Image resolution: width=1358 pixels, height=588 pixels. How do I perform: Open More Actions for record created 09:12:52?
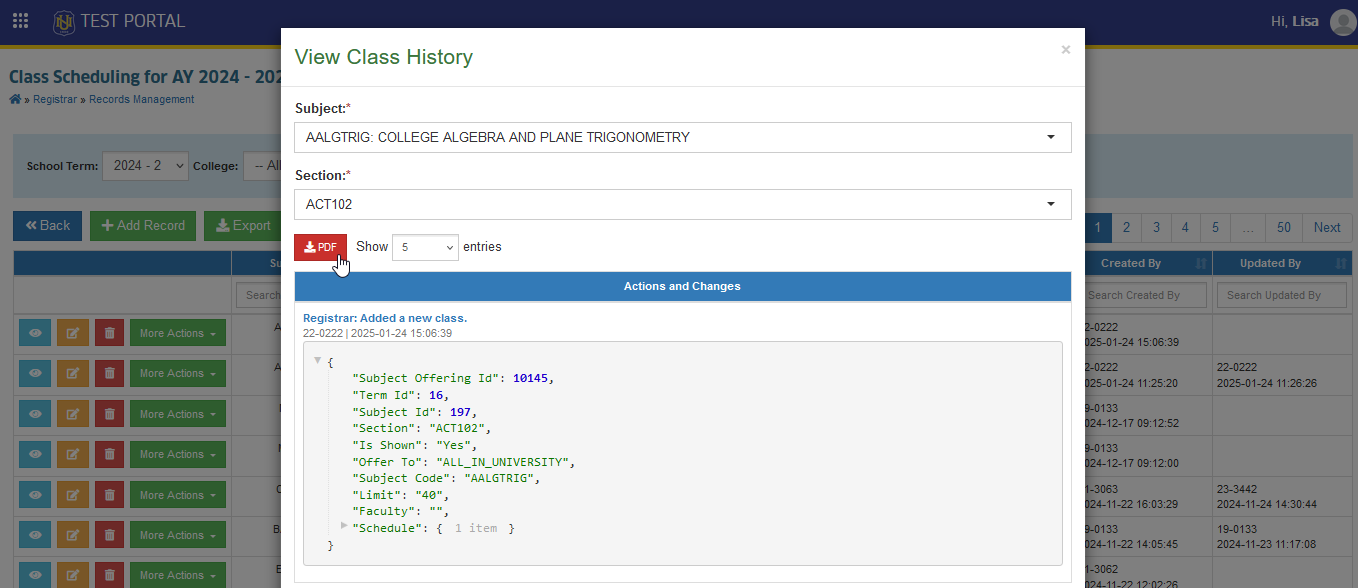point(178,414)
